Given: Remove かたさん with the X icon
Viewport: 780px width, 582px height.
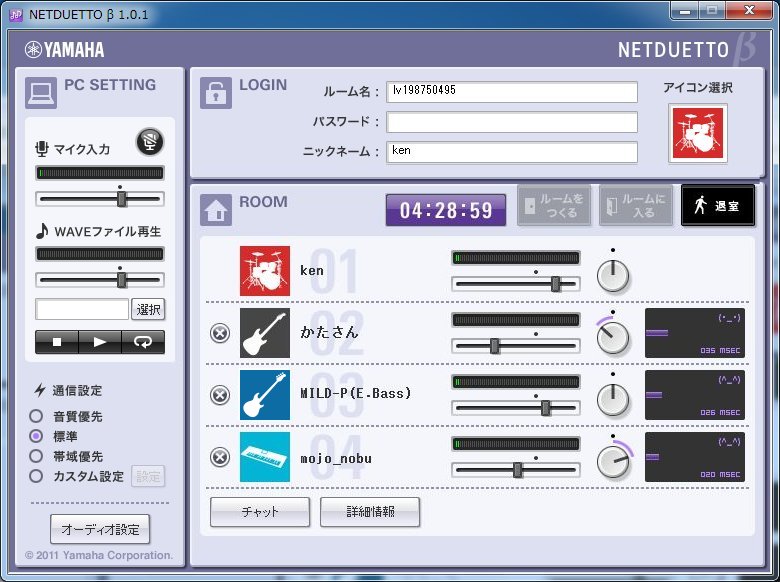Looking at the screenshot, I should [x=220, y=333].
